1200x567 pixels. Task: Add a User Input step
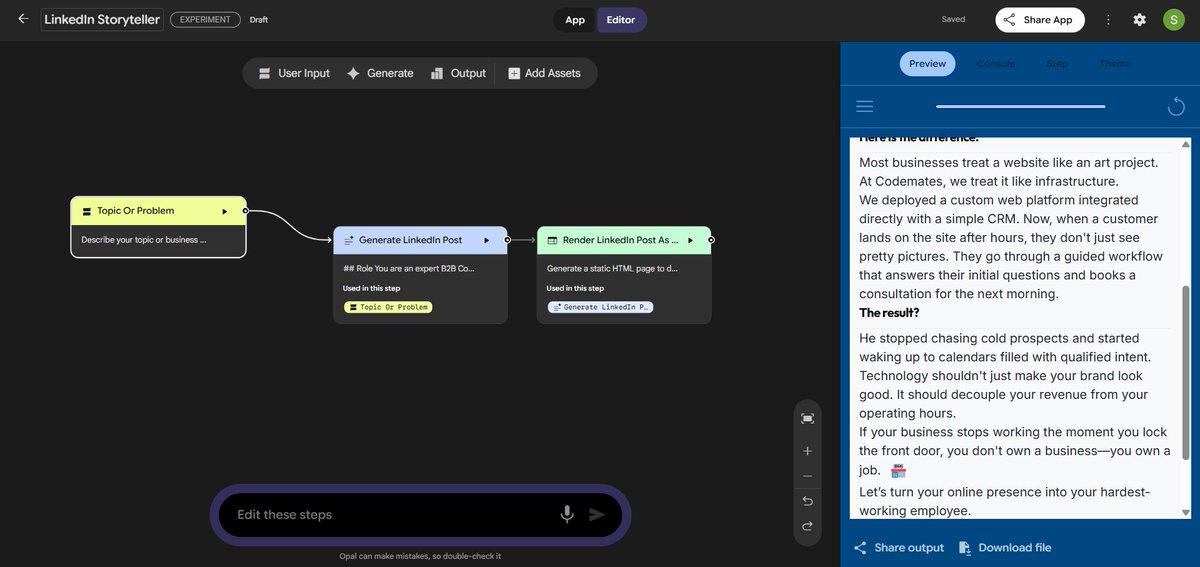(x=294, y=73)
